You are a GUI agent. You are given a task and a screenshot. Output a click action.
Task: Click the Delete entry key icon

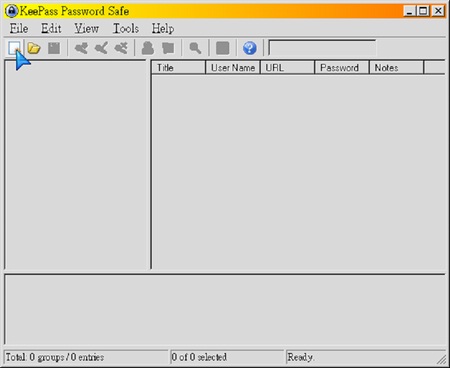coord(121,48)
